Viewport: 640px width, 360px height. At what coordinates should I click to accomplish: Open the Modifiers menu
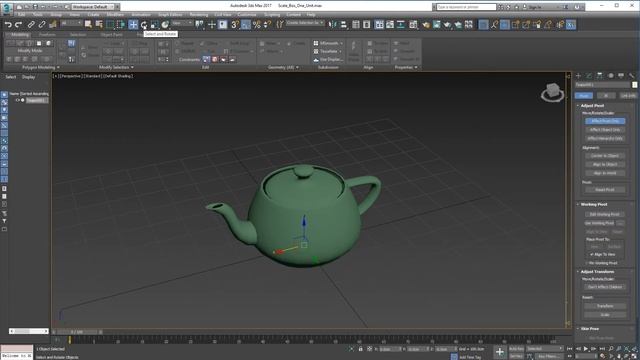[115, 15]
